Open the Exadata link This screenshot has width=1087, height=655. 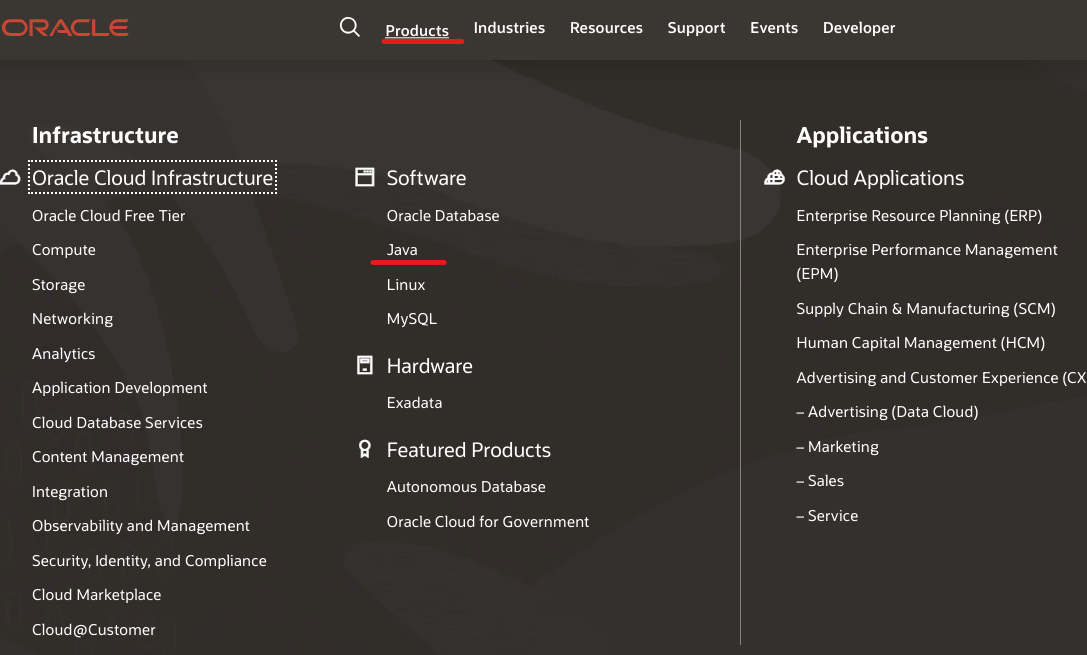click(x=414, y=403)
